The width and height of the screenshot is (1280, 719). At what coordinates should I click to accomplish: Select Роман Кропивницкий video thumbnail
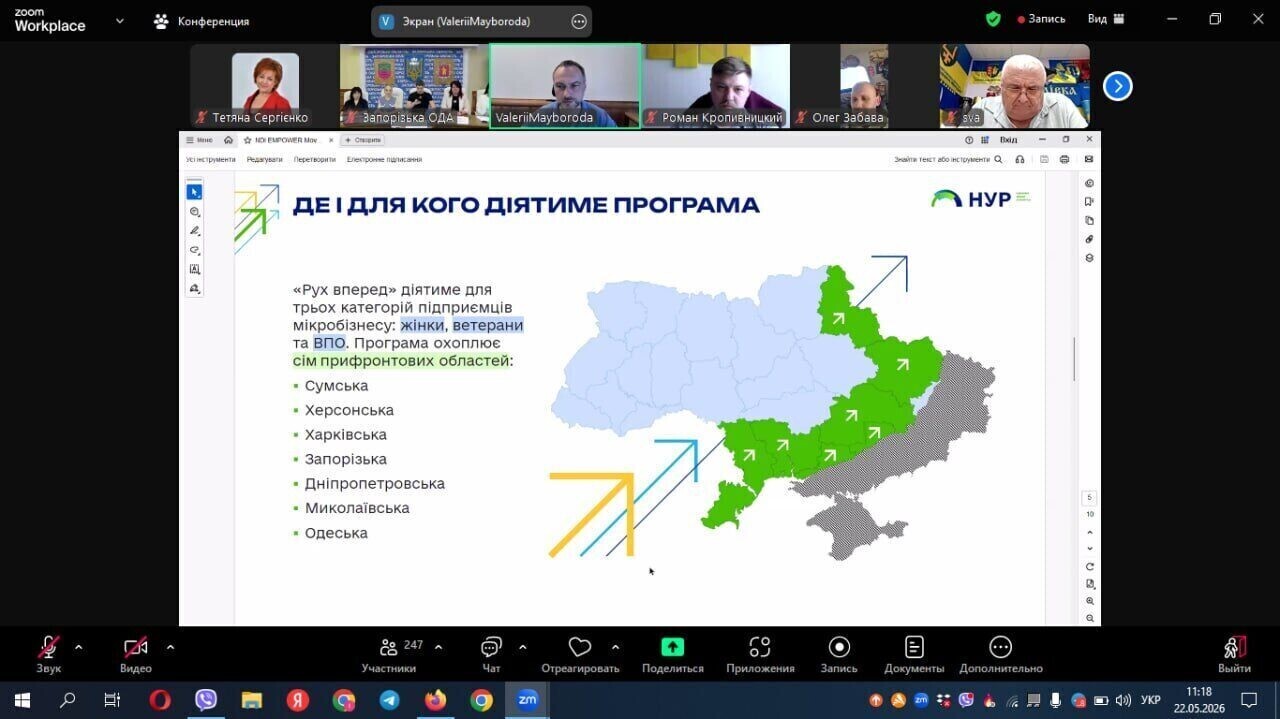(714, 86)
